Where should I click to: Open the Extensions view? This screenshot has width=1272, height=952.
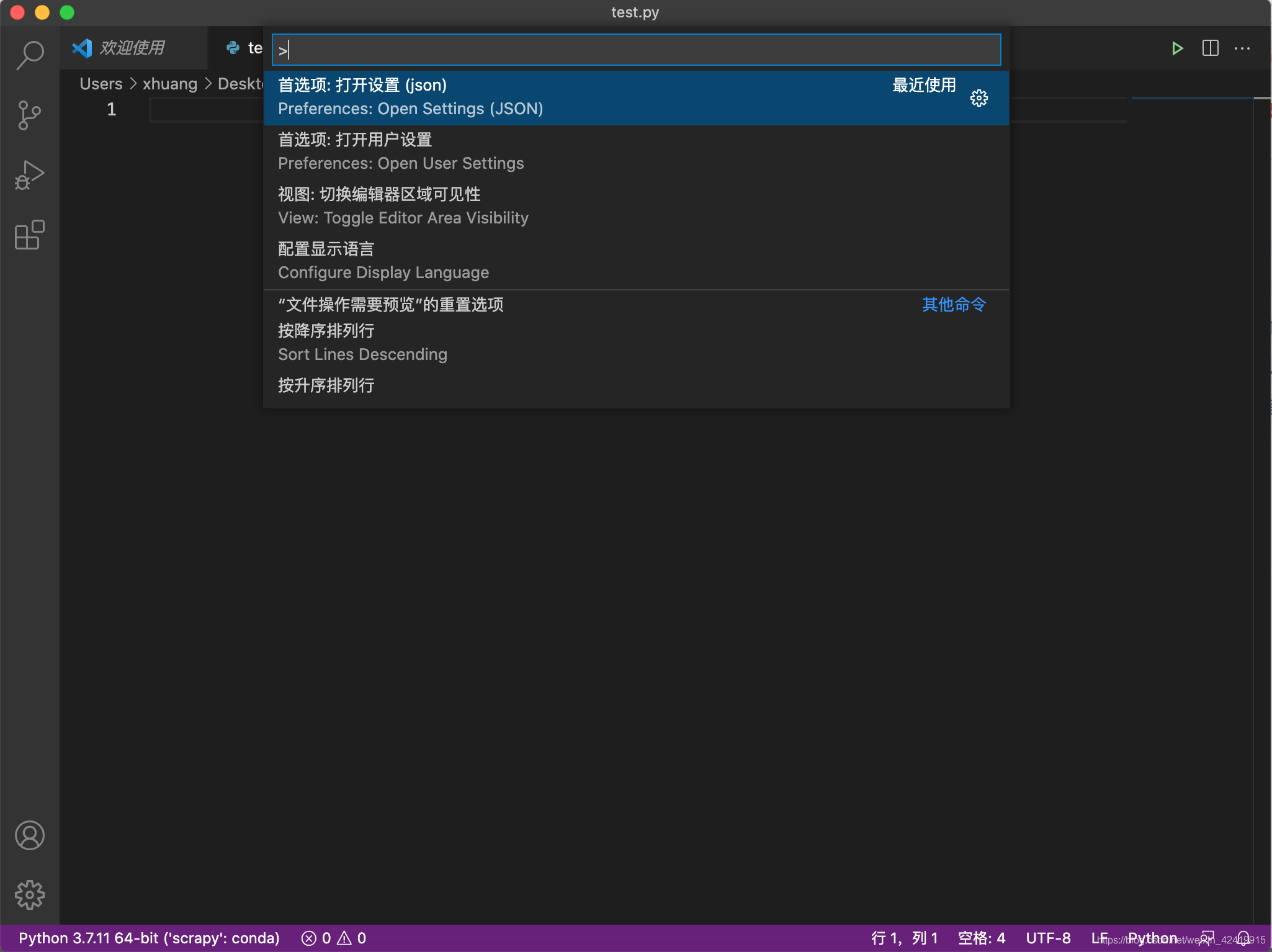tap(29, 236)
